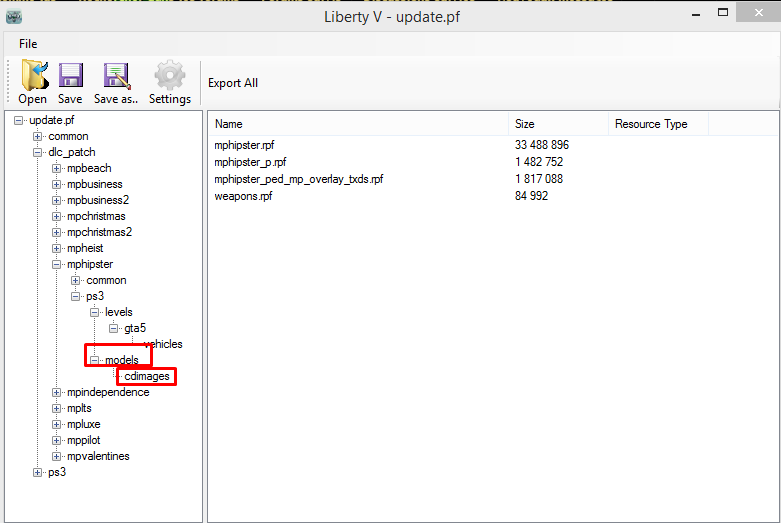Expand the mpbeach tree node
This screenshot has height=523, width=781.
point(57,169)
